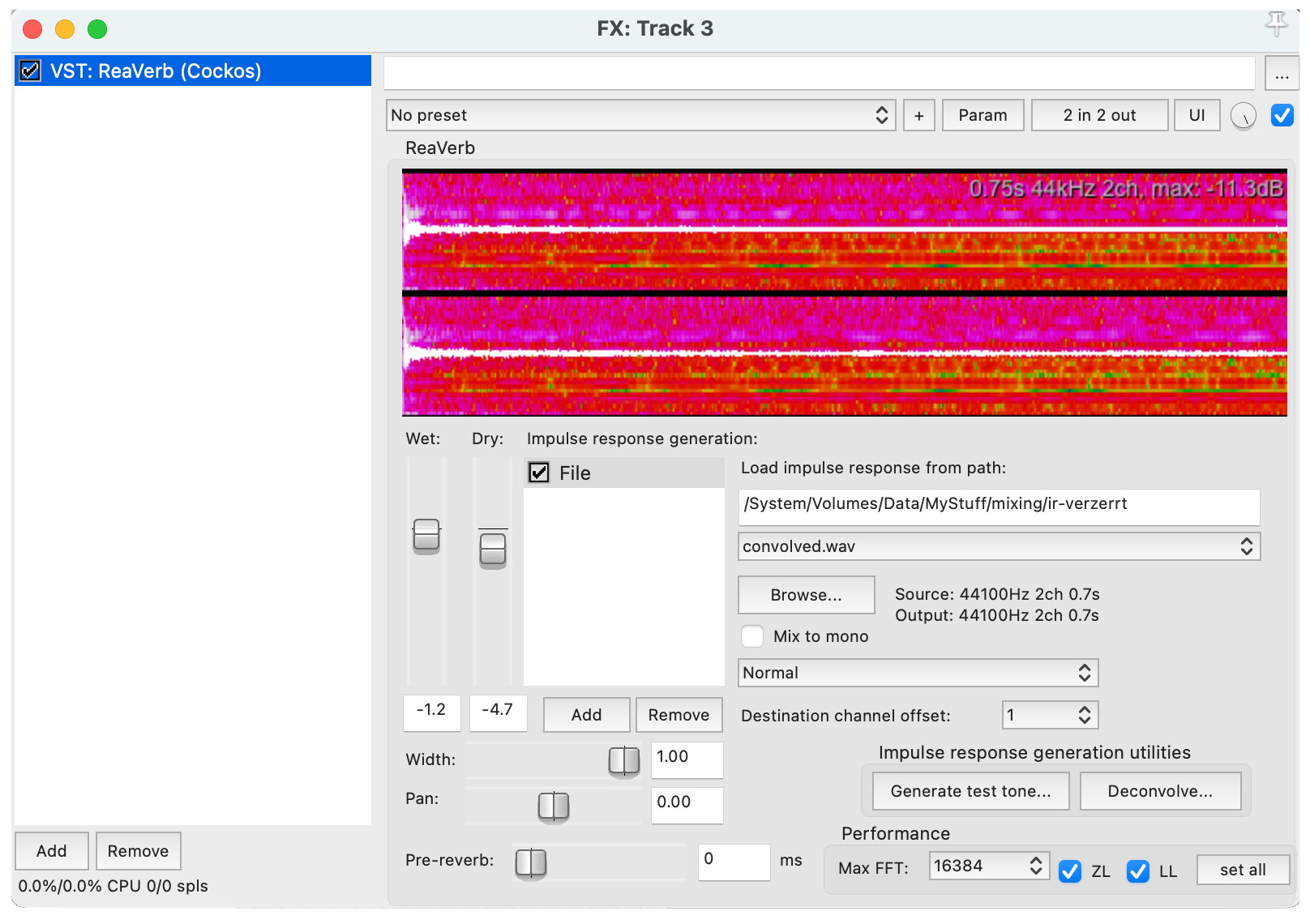Click the pin window icon

tap(1277, 24)
